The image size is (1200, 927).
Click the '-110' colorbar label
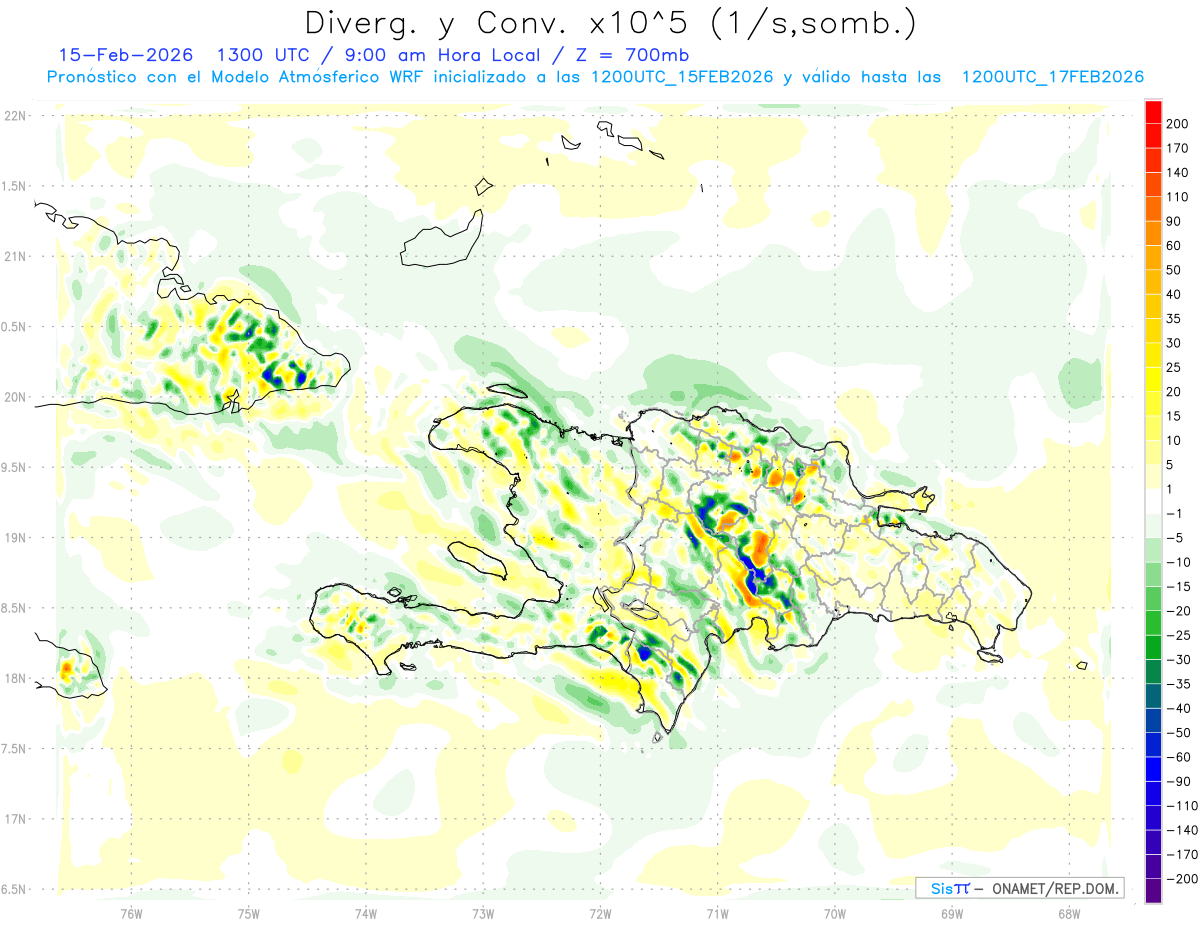[x=1184, y=806]
